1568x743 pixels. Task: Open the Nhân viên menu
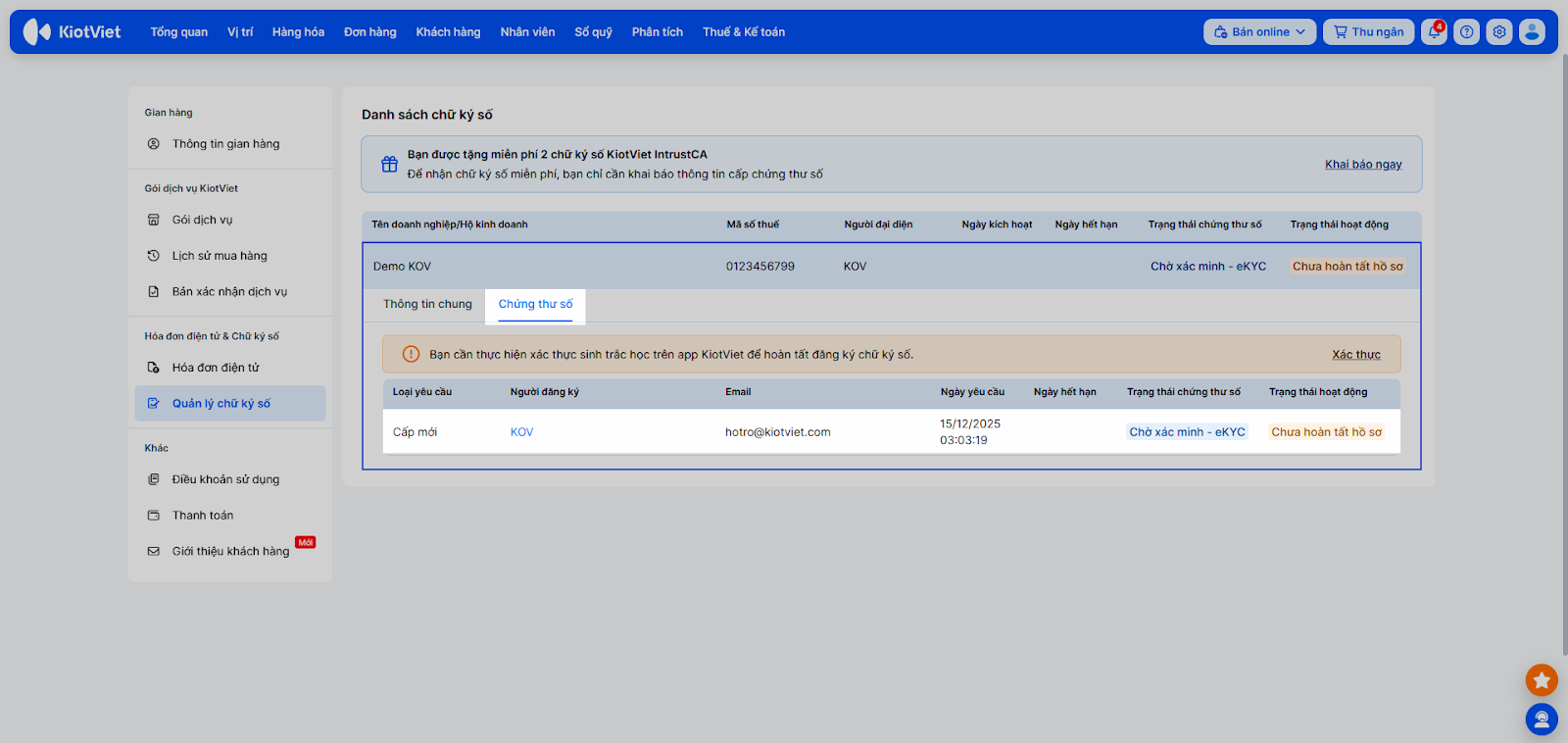[x=527, y=32]
